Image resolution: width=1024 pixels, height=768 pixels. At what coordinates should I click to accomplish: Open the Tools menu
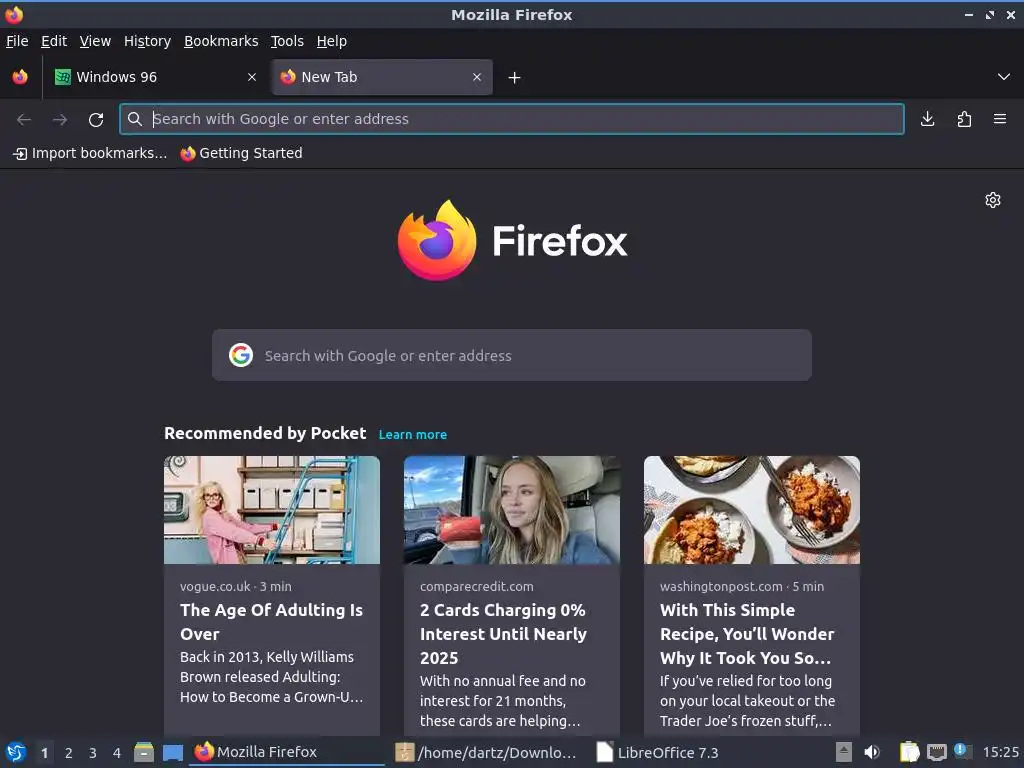coord(287,41)
